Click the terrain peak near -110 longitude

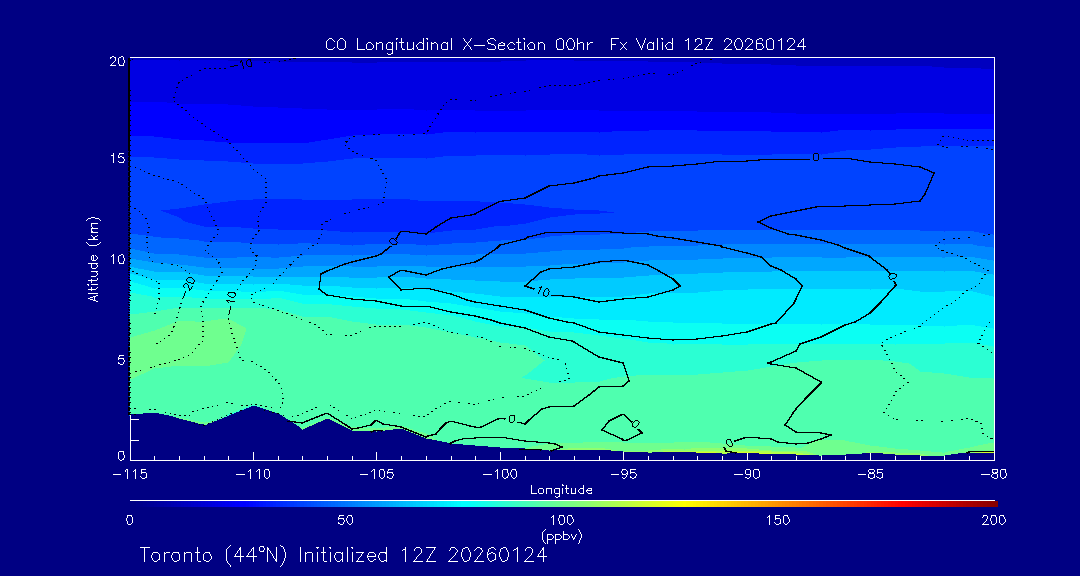click(x=256, y=408)
